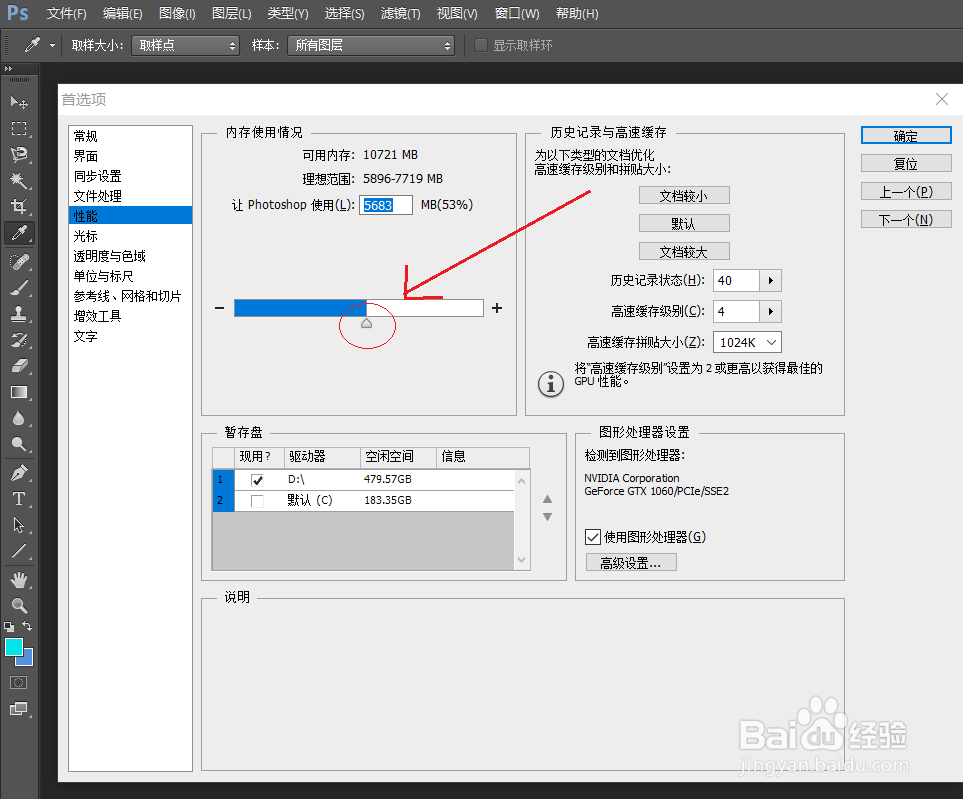Select the Crop tool

point(18,206)
